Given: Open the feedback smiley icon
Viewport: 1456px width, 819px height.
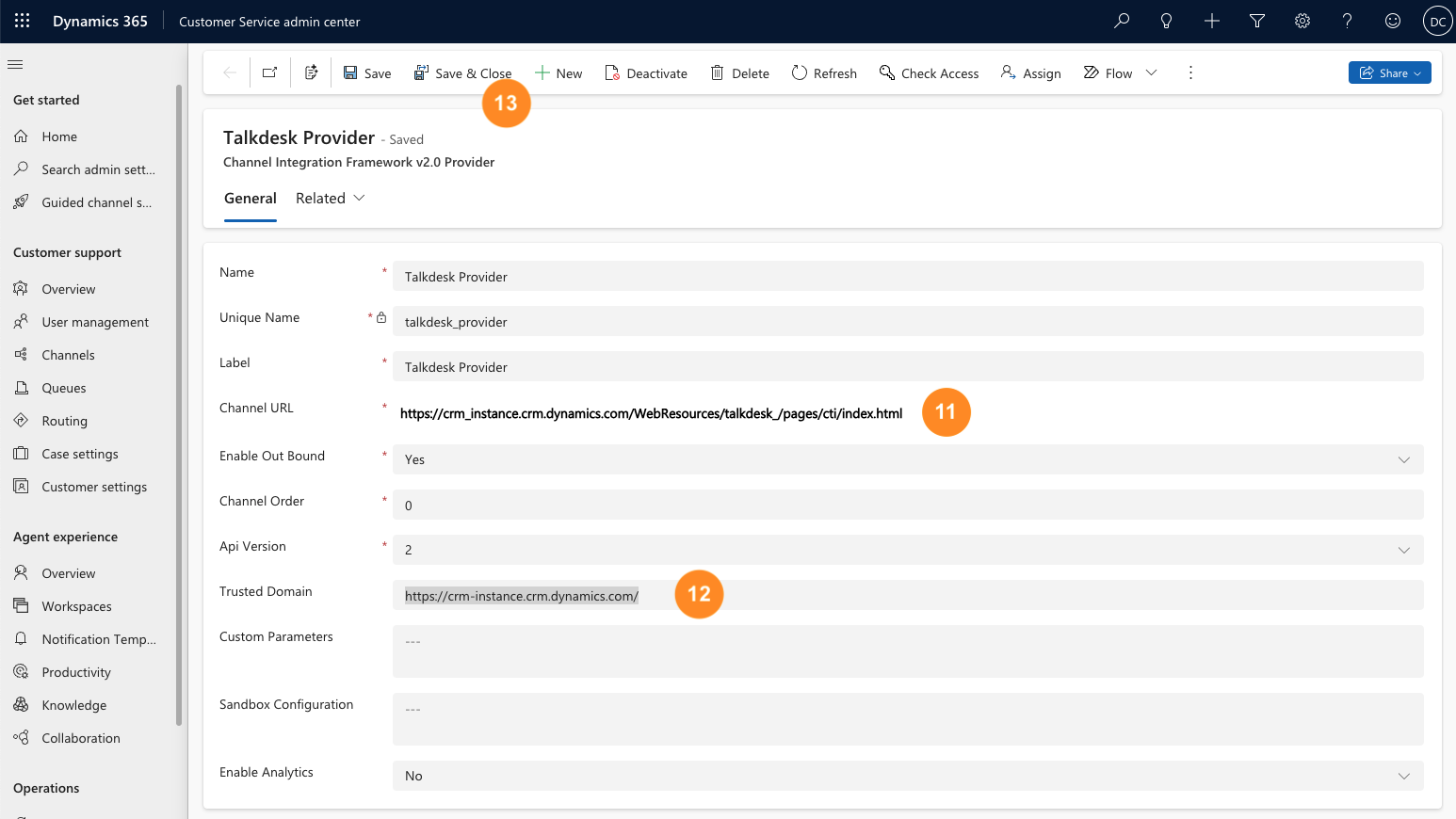Looking at the screenshot, I should tap(1393, 21).
